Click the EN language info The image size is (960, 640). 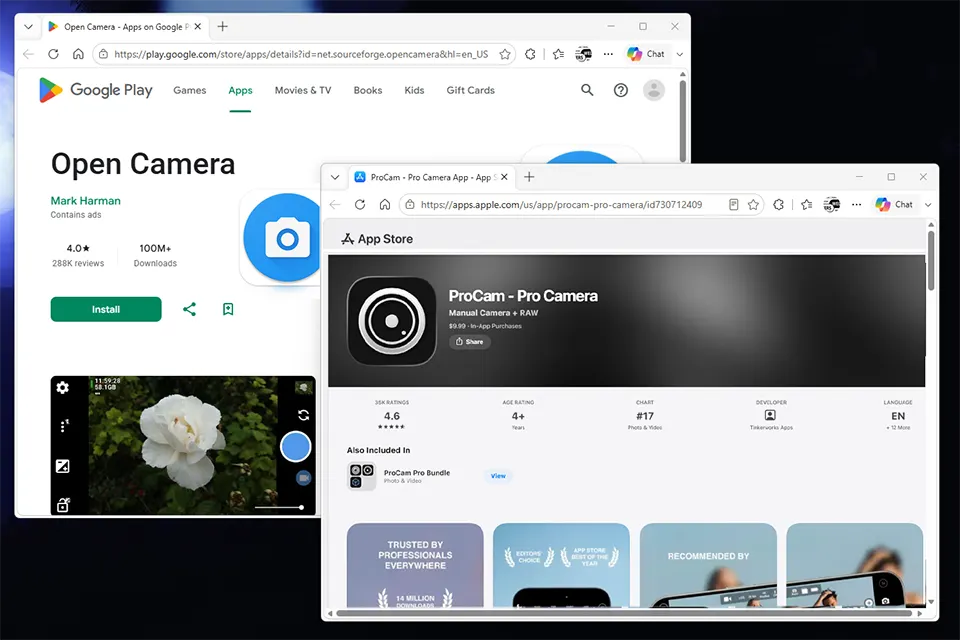tap(898, 415)
